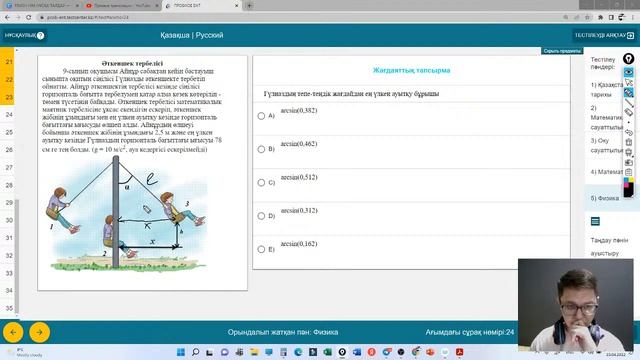Select subject 5) Физика in sidebar
This screenshot has width=640, height=360.
pos(605,198)
